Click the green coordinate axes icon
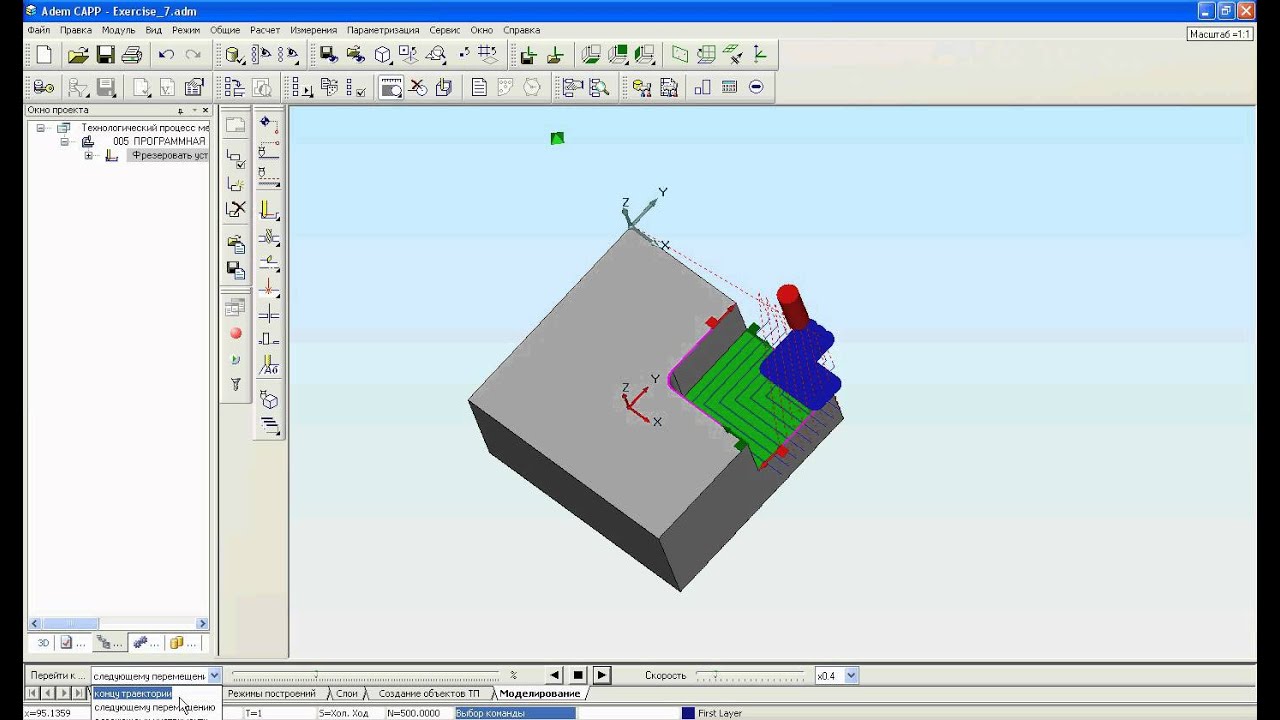 tap(759, 55)
